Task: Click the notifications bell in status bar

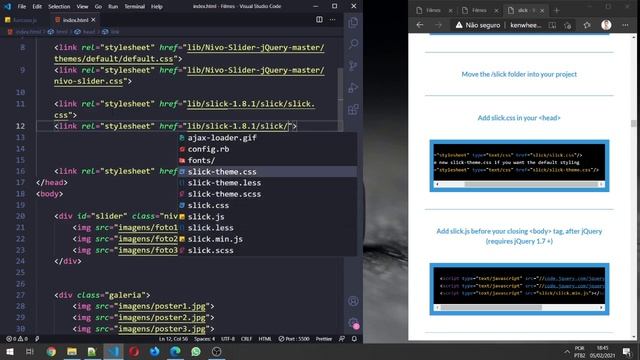Action: pyautogui.click(x=354, y=339)
